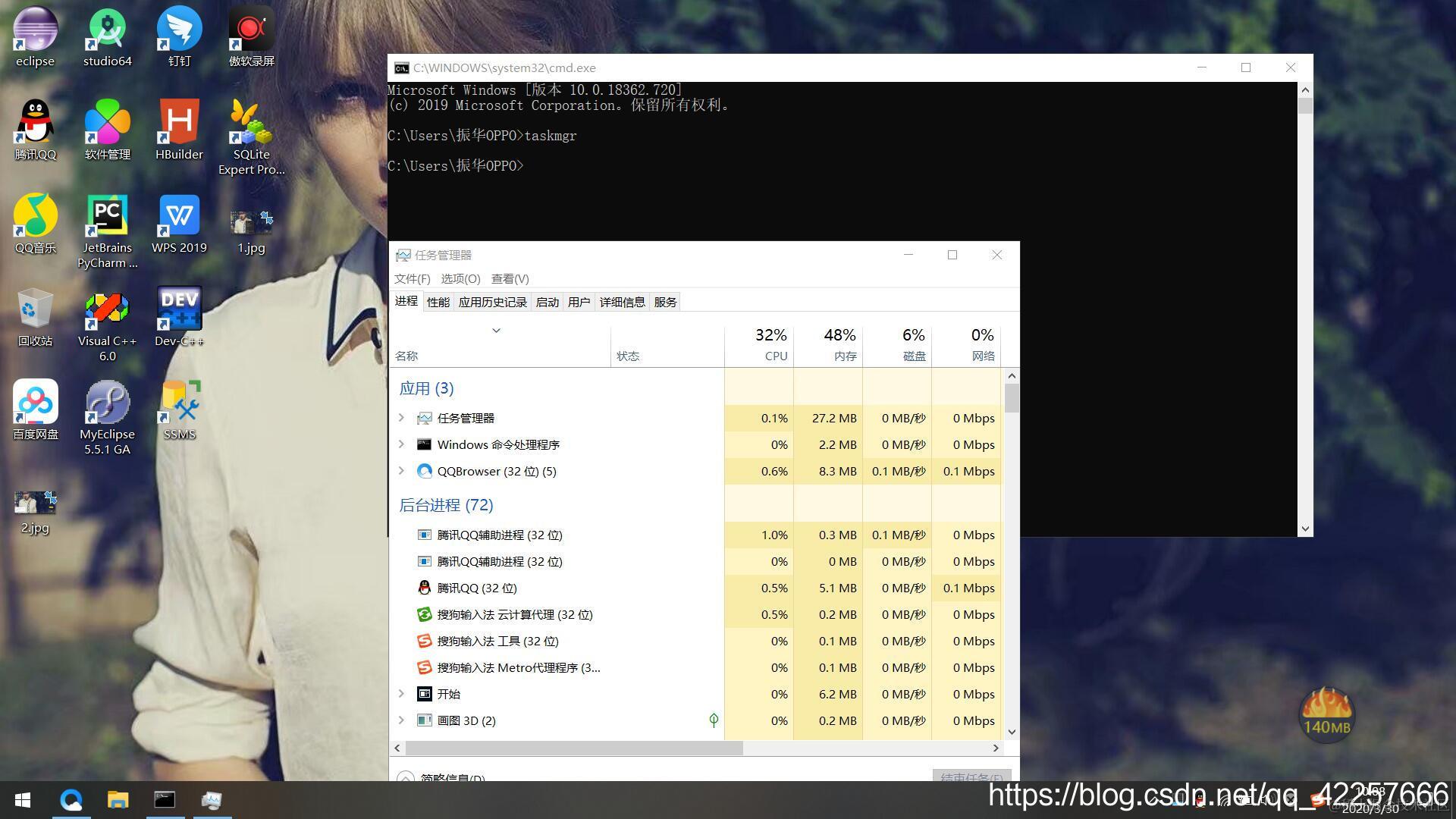Launch HBuilder from the desktop

[x=179, y=123]
